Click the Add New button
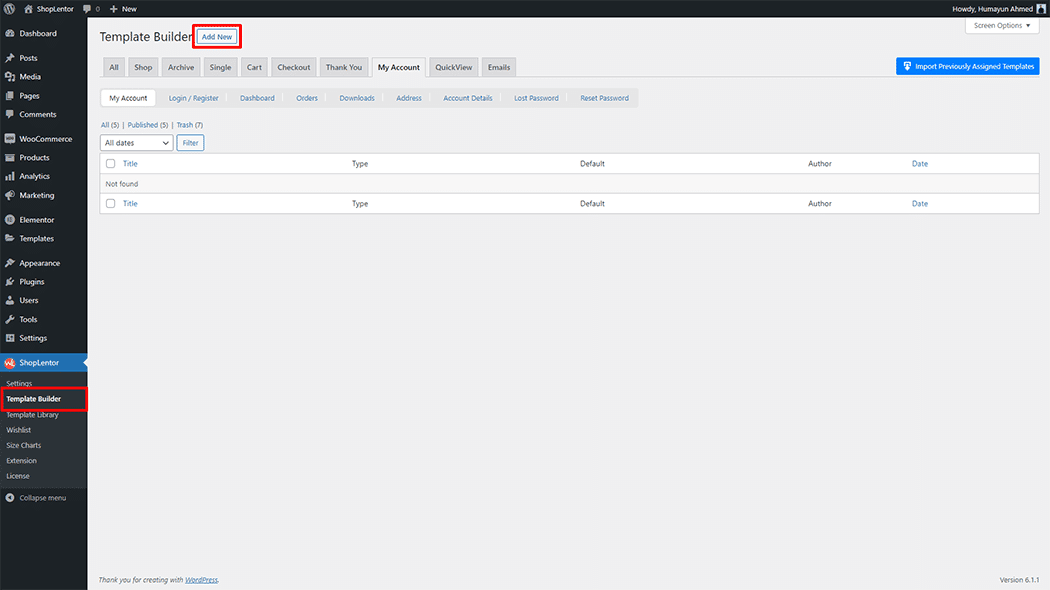The height and width of the screenshot is (590, 1050). pos(217,37)
